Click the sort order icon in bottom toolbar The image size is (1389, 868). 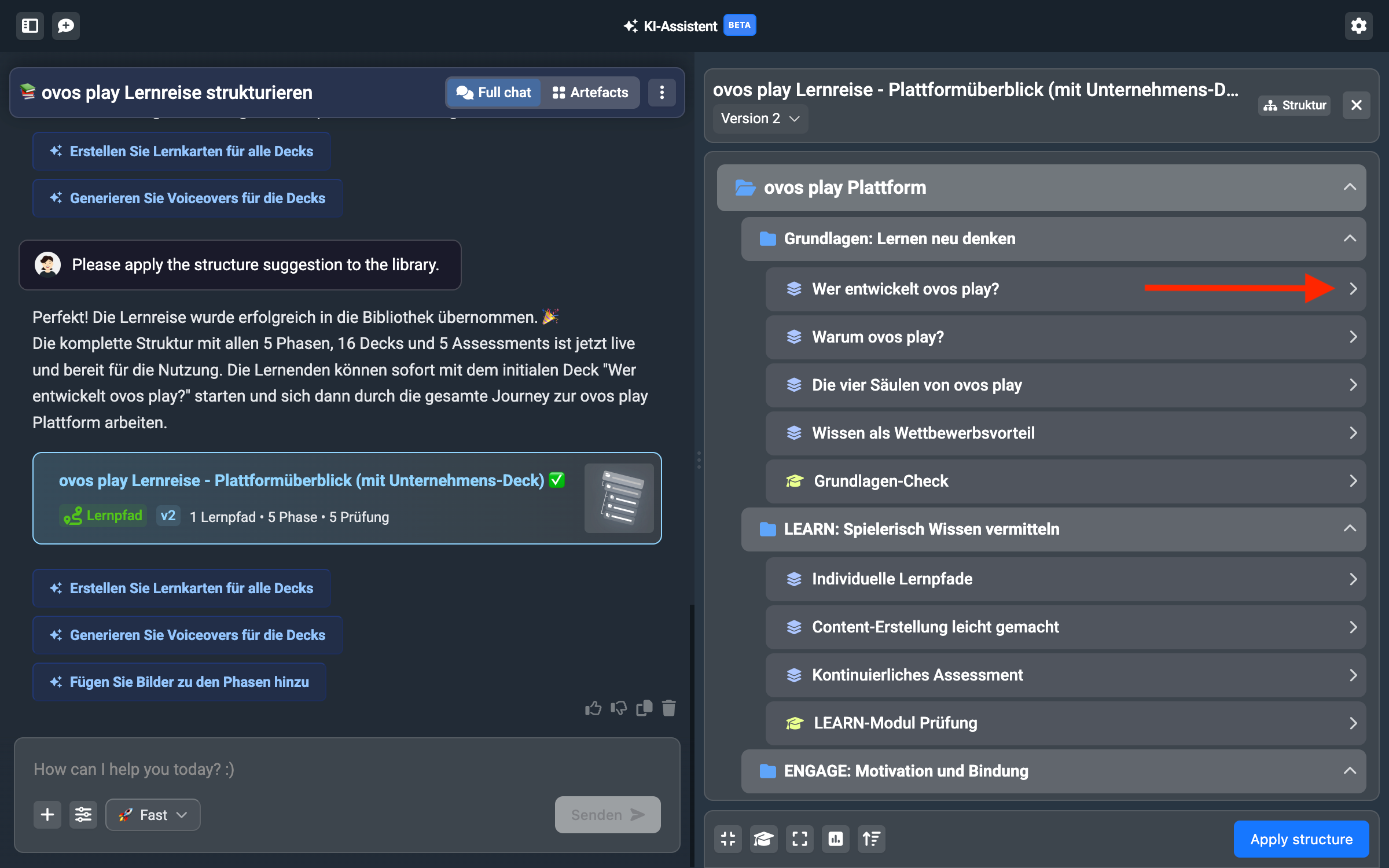pyautogui.click(x=871, y=839)
